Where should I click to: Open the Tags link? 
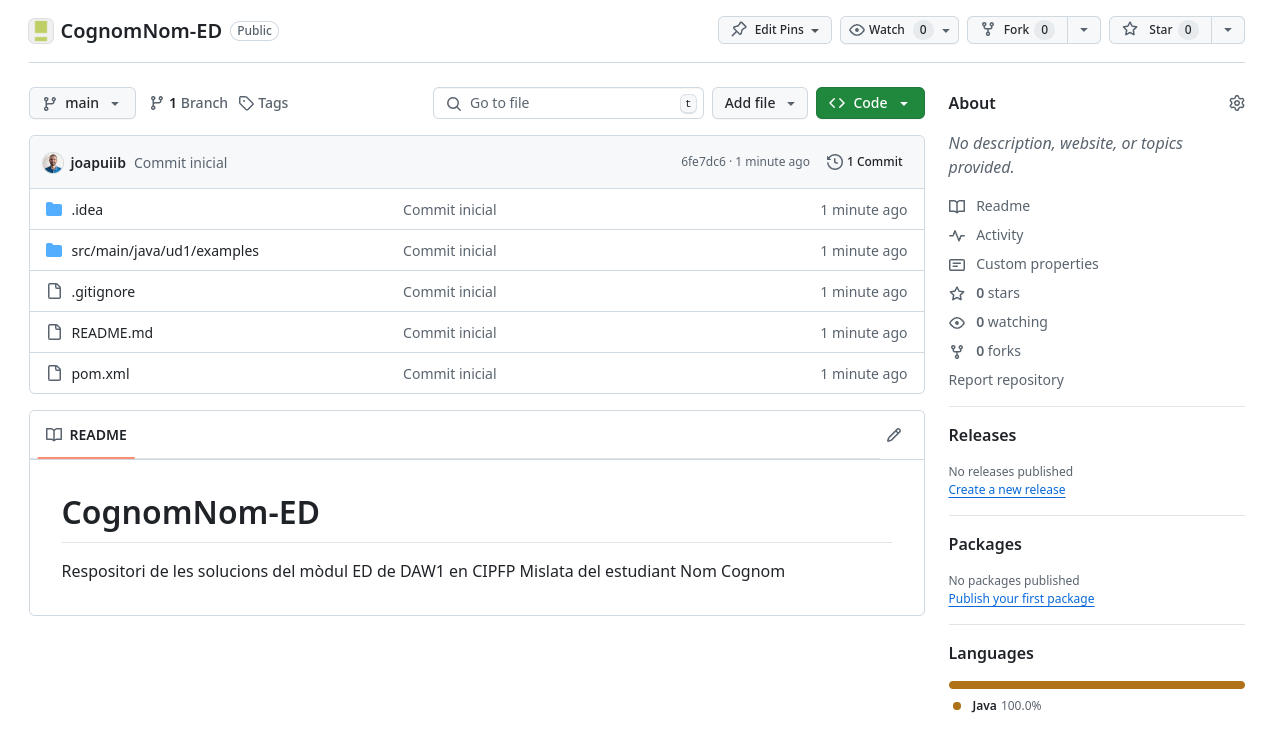(263, 103)
